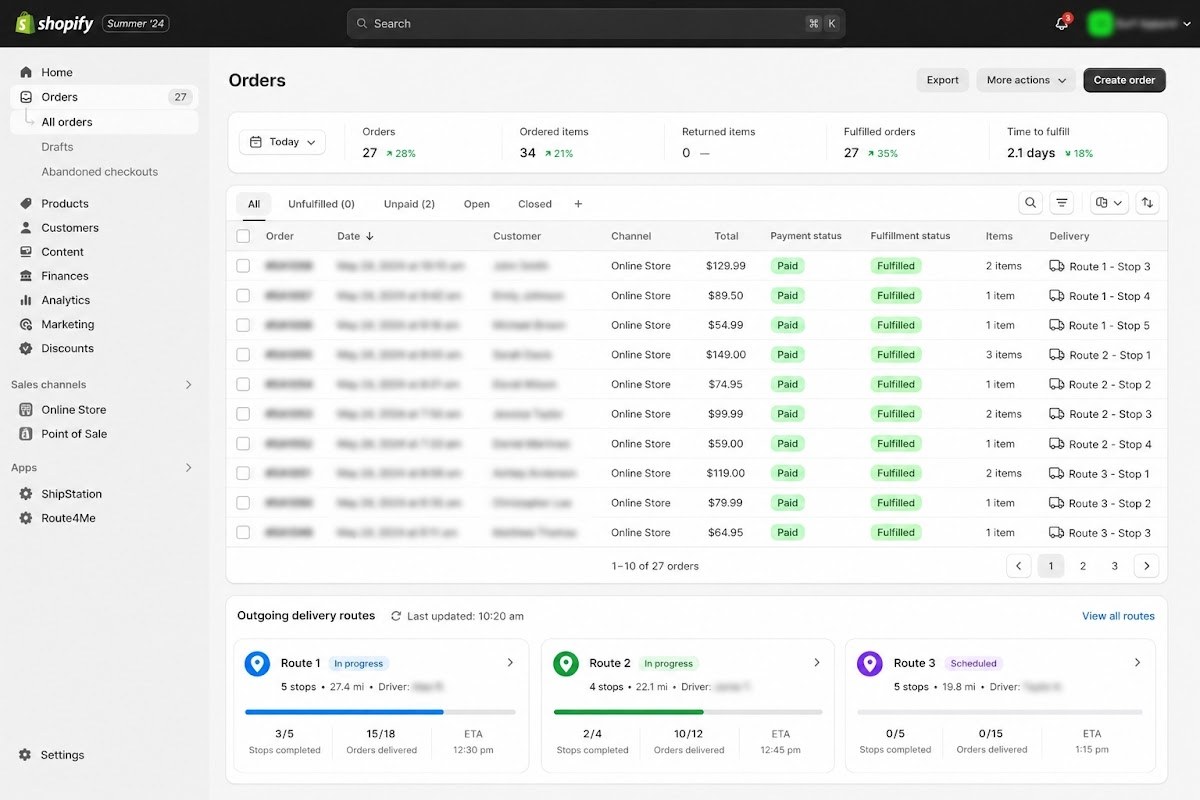This screenshot has height=800, width=1200.
Task: Click the next page arrow button
Action: point(1146,566)
